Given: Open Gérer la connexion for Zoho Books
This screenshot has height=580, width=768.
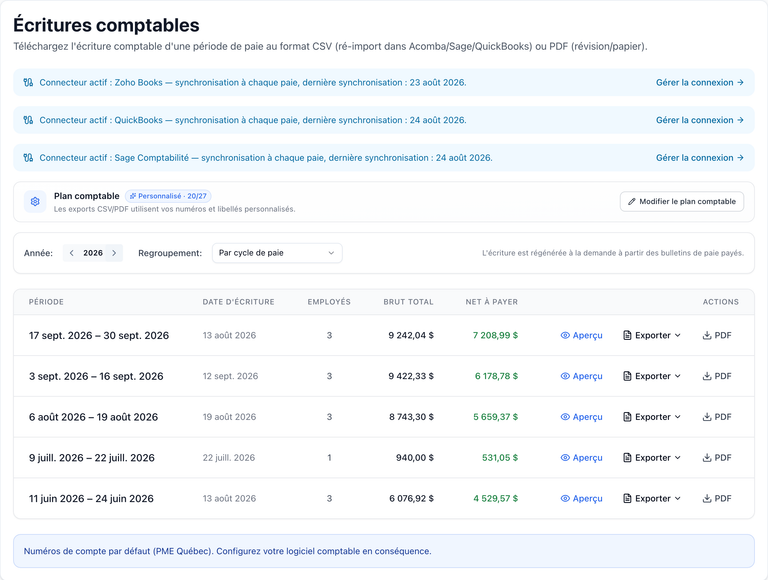Looking at the screenshot, I should pos(700,82).
